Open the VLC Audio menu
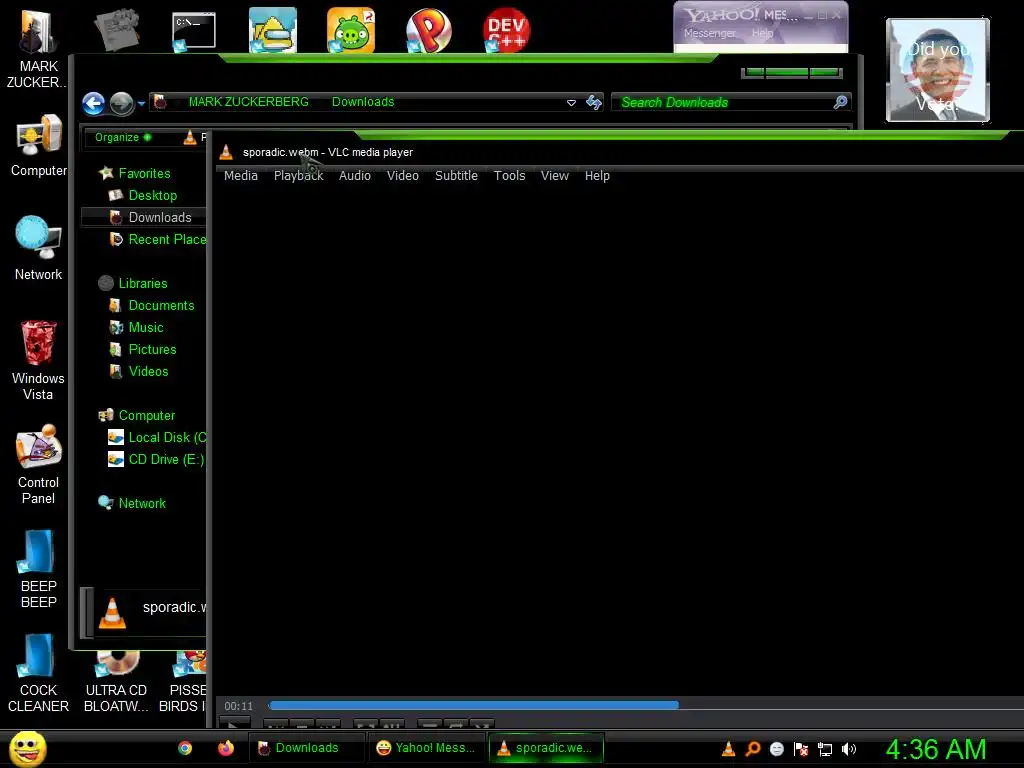This screenshot has width=1024, height=768. [355, 176]
